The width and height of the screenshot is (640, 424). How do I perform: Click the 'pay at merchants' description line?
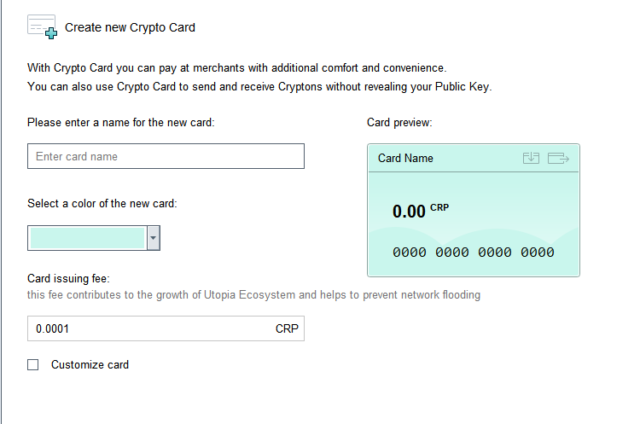(236, 68)
